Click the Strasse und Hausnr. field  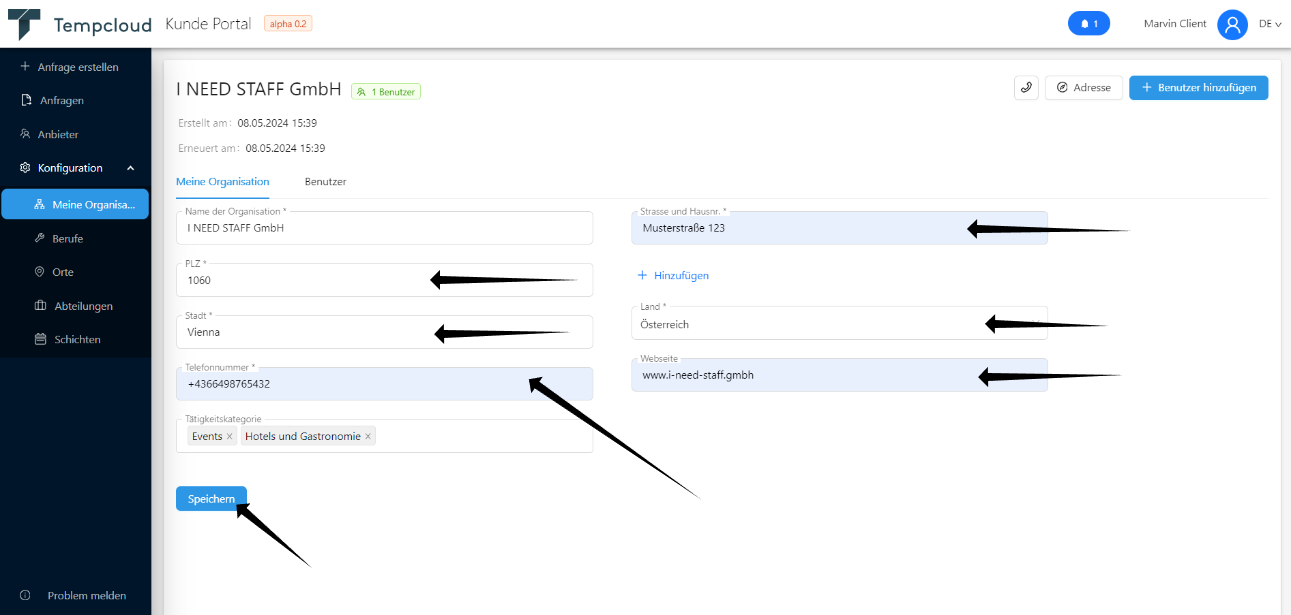(839, 228)
